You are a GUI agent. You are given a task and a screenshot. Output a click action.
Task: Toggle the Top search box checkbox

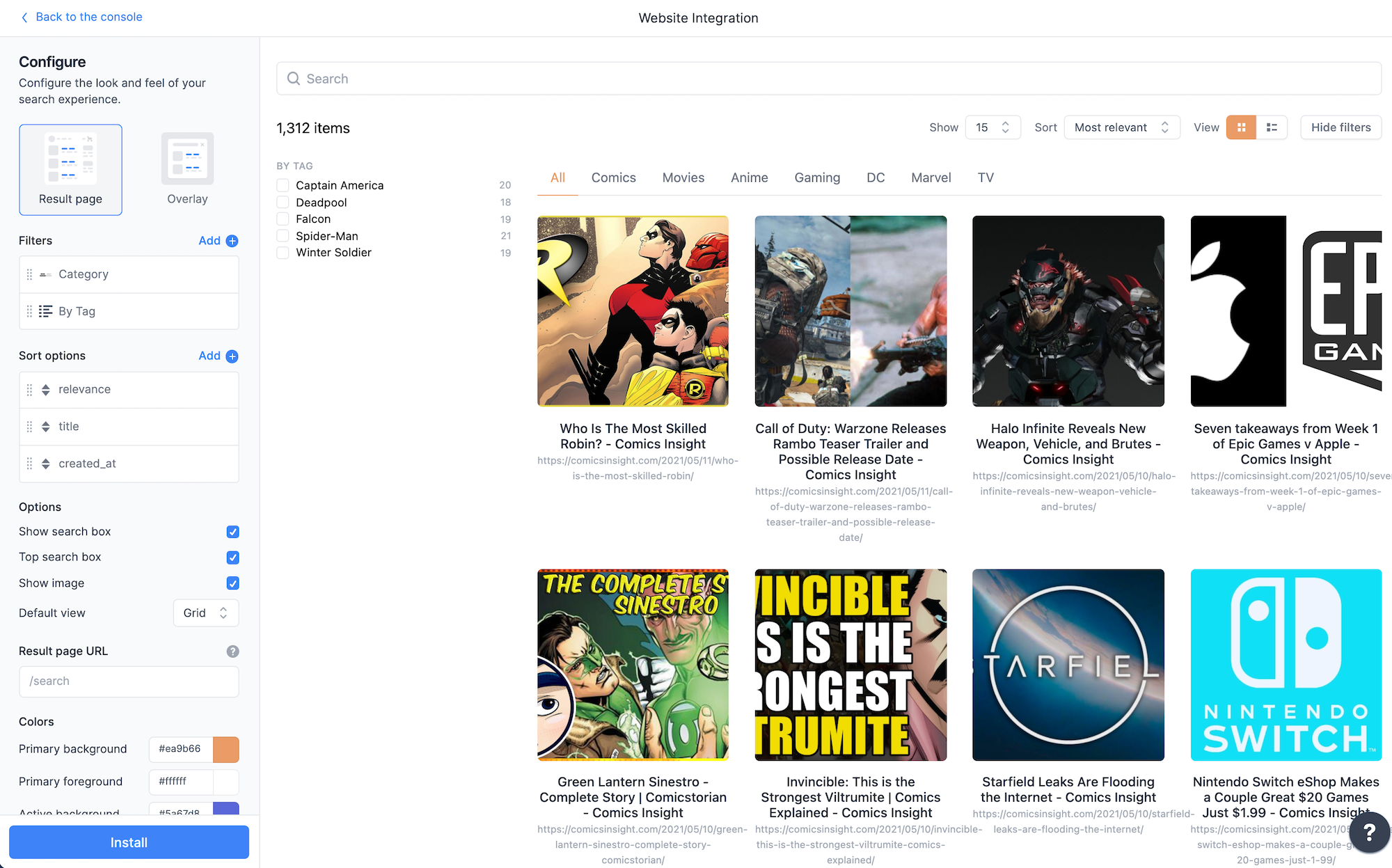tap(232, 558)
